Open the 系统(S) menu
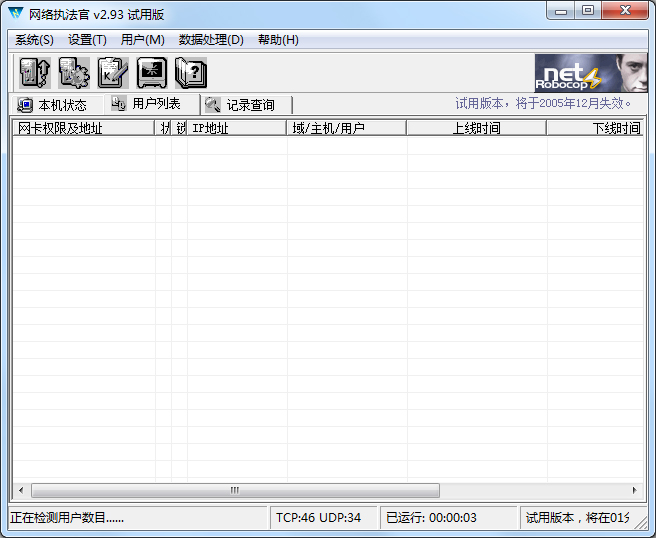This screenshot has width=656, height=538. point(34,40)
